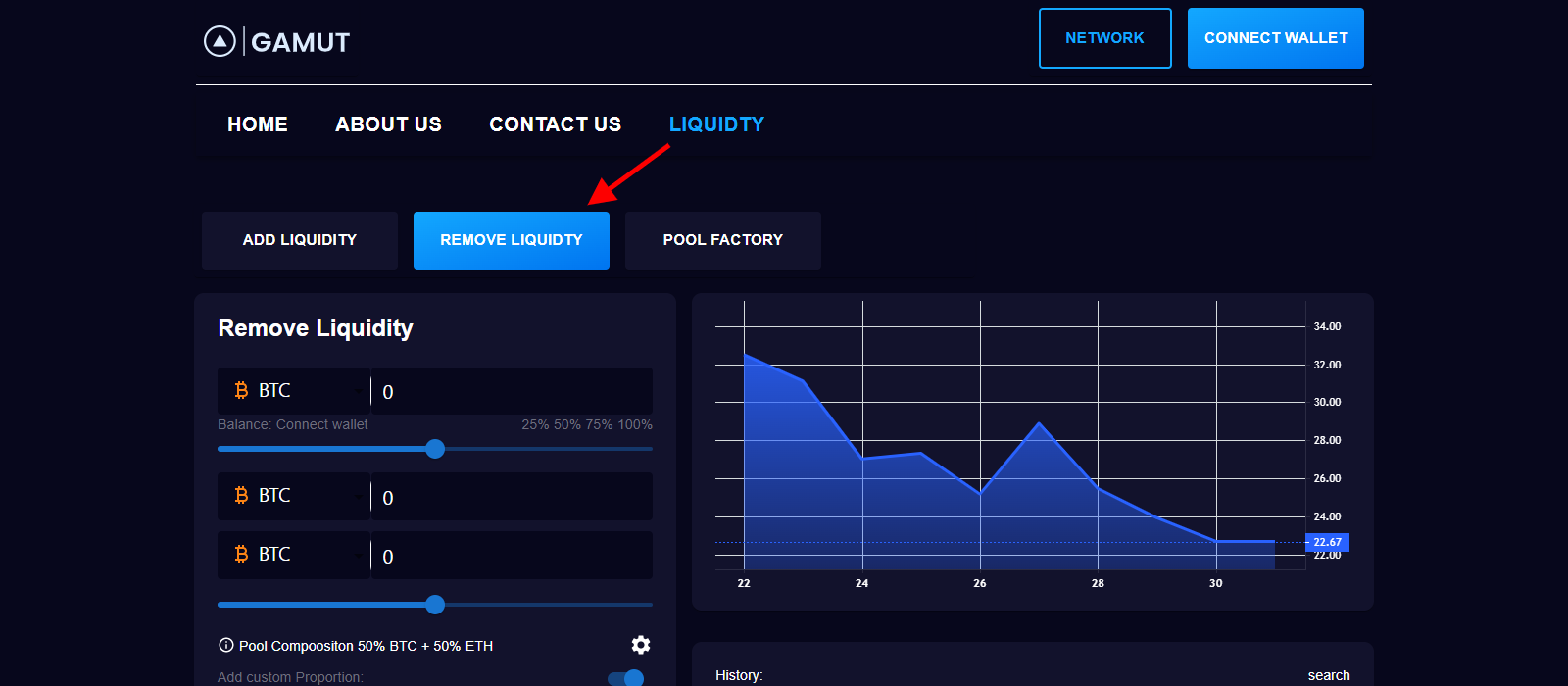Open the ABOUT US page

coord(388,124)
